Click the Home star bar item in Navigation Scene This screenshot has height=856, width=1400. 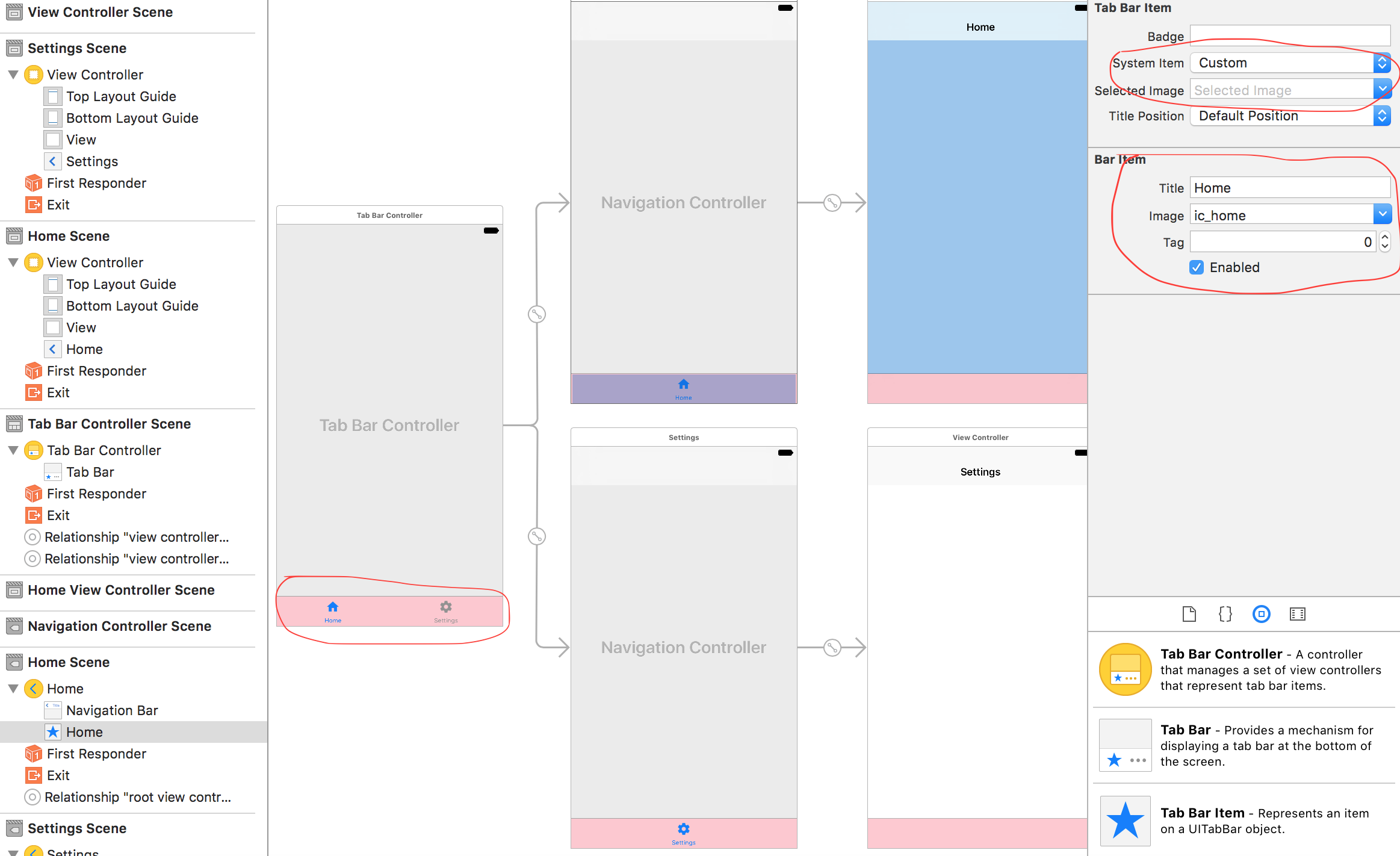[x=85, y=731]
